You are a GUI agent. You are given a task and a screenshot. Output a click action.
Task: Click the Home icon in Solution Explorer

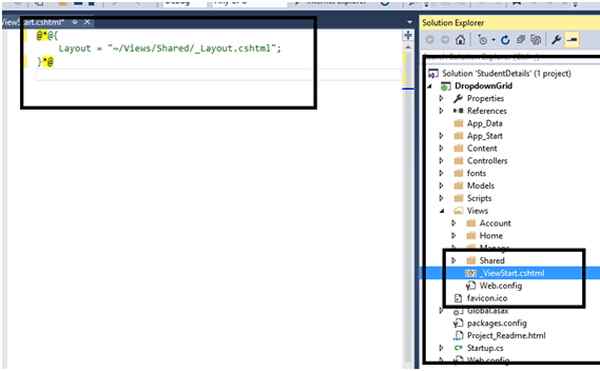[460, 40]
